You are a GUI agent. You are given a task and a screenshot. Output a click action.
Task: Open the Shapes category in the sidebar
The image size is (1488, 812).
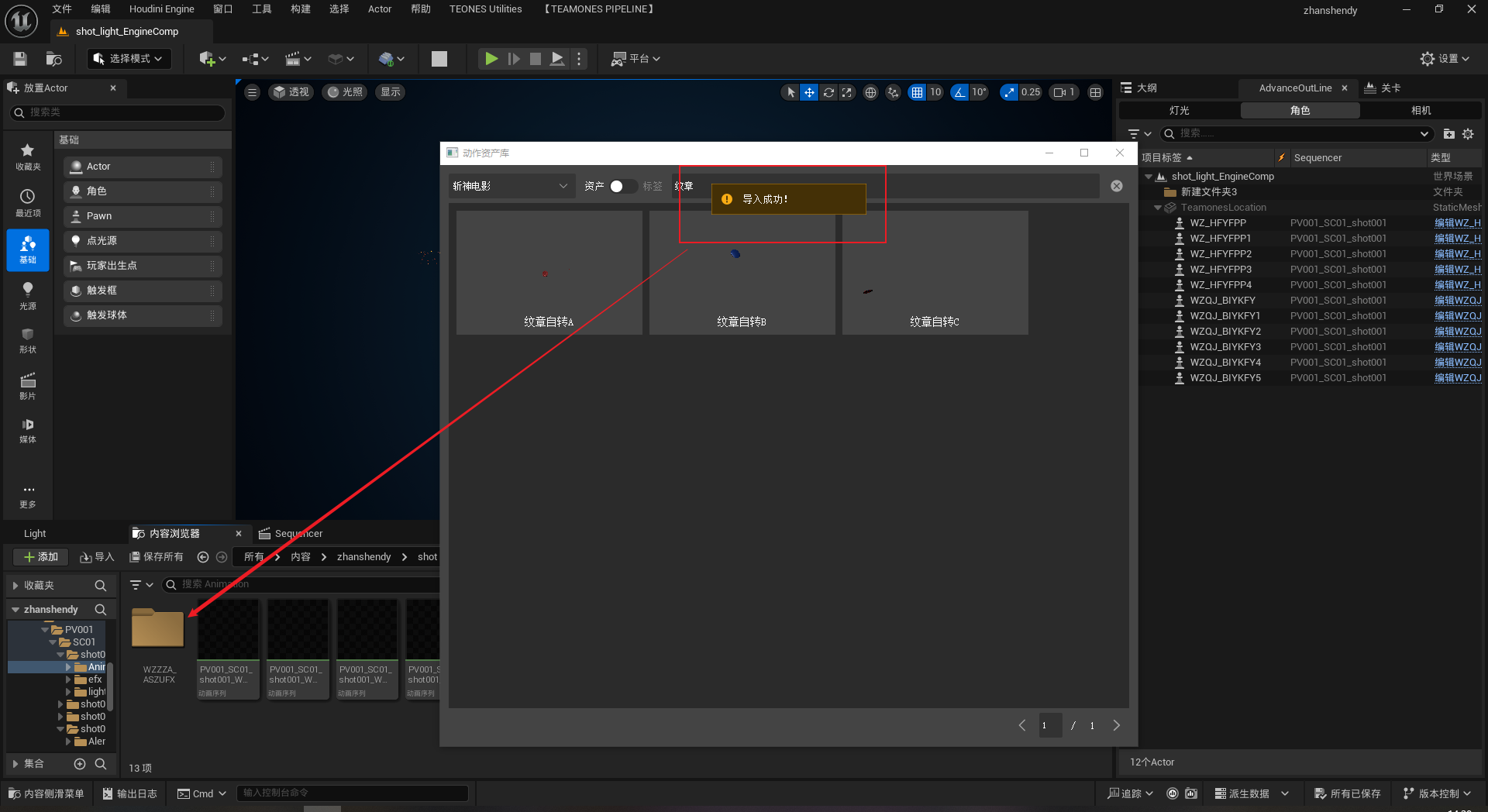coord(28,340)
